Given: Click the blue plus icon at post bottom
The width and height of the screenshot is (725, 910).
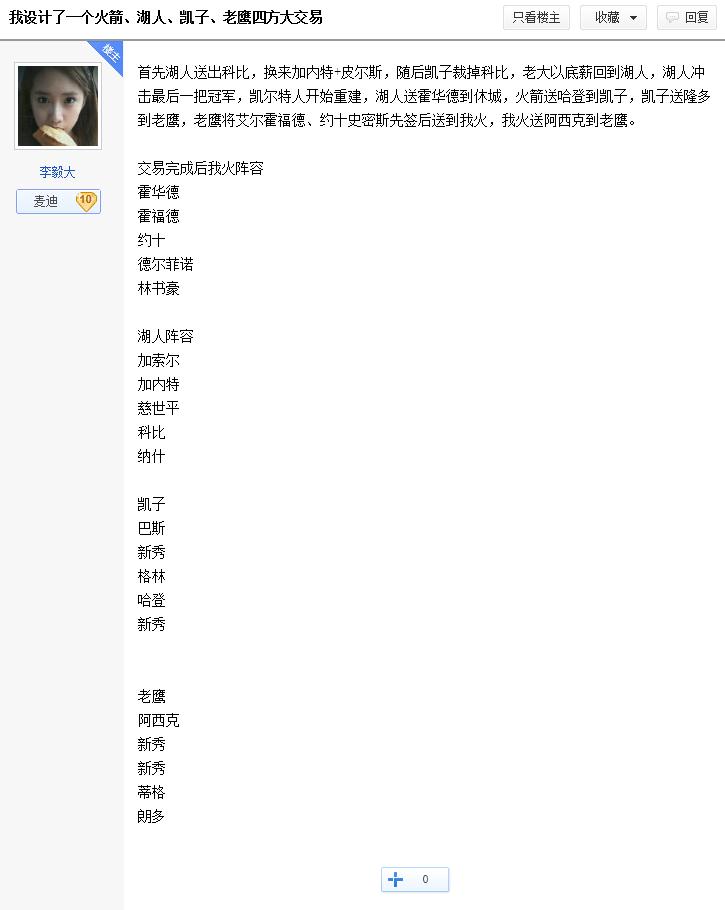Looking at the screenshot, I should pyautogui.click(x=395, y=879).
